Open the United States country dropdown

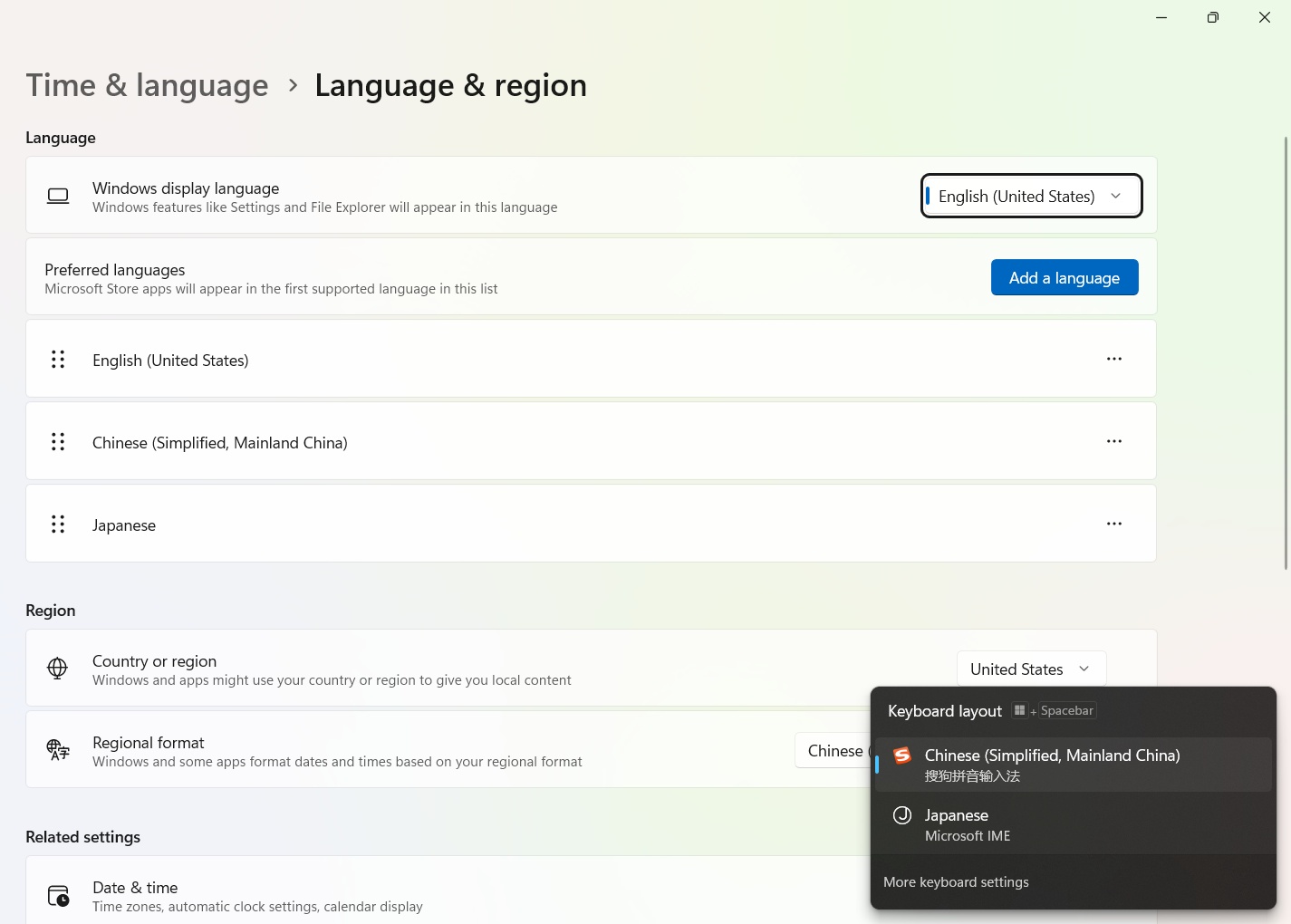click(x=1031, y=669)
